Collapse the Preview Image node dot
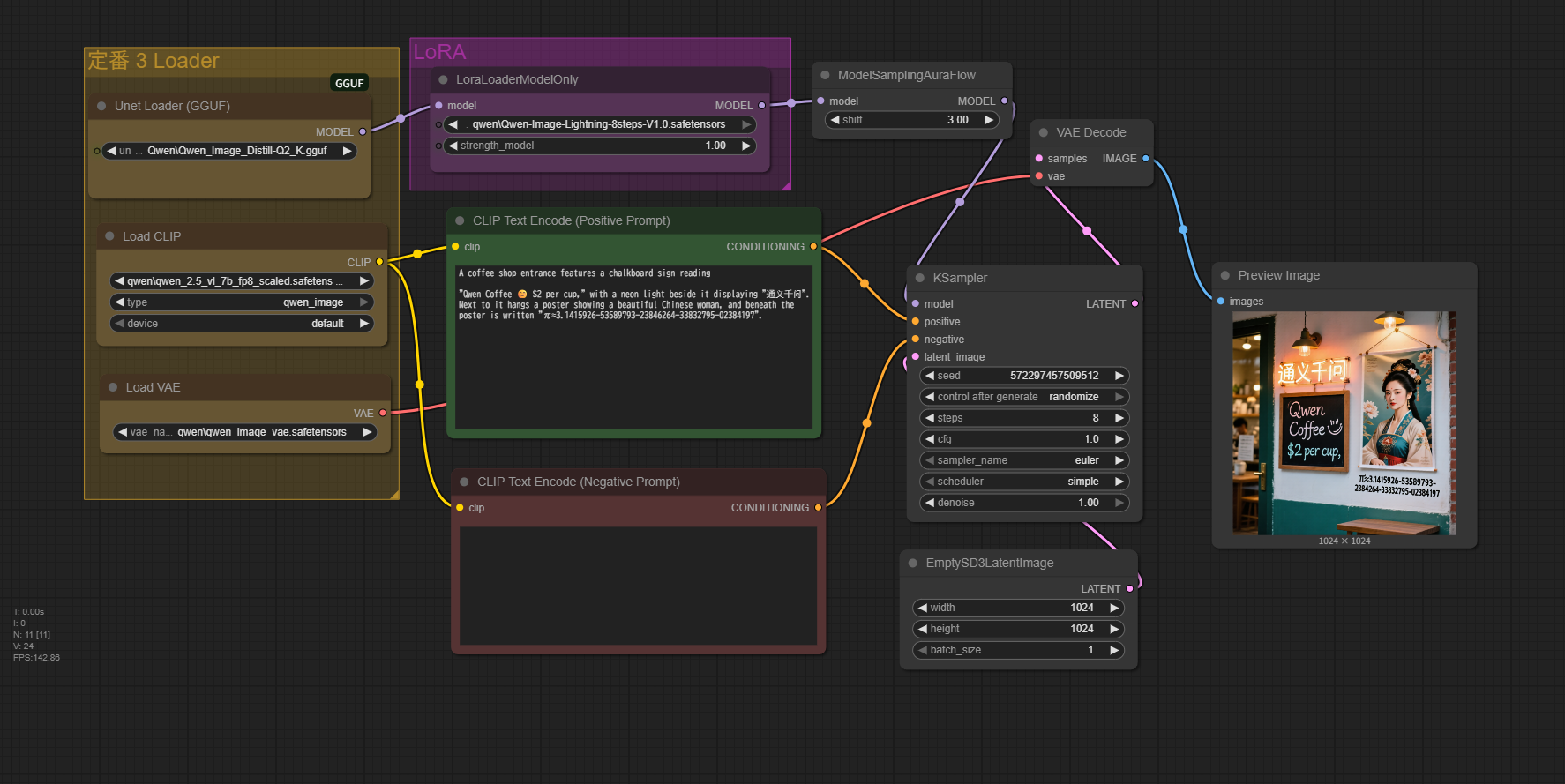This screenshot has width=1565, height=784. tap(1225, 275)
